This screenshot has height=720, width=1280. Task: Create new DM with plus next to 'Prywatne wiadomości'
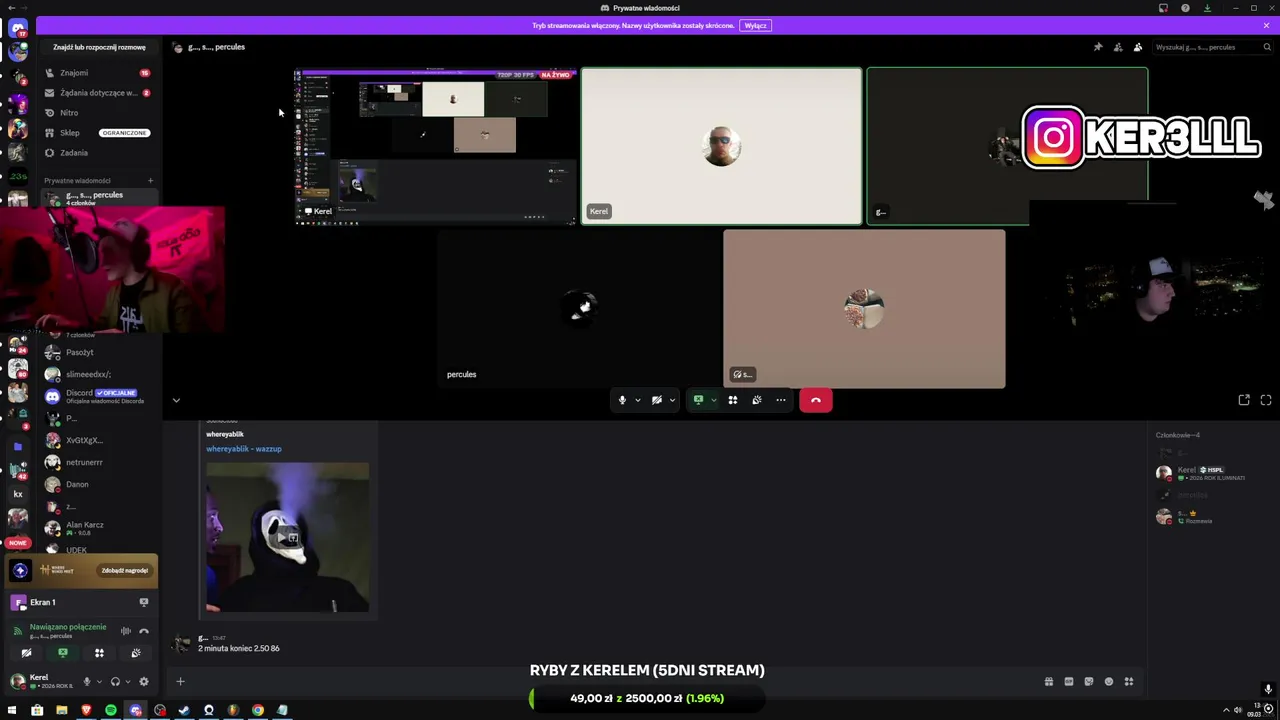click(151, 181)
